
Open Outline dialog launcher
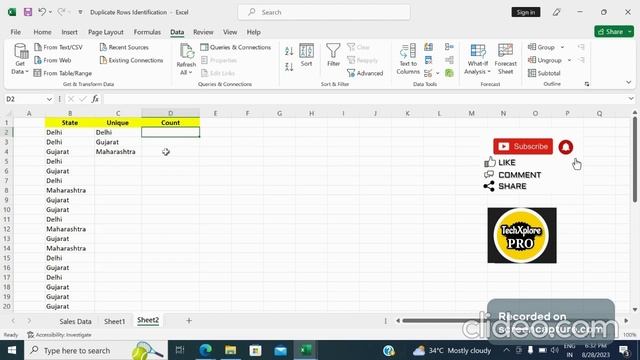(x=587, y=84)
